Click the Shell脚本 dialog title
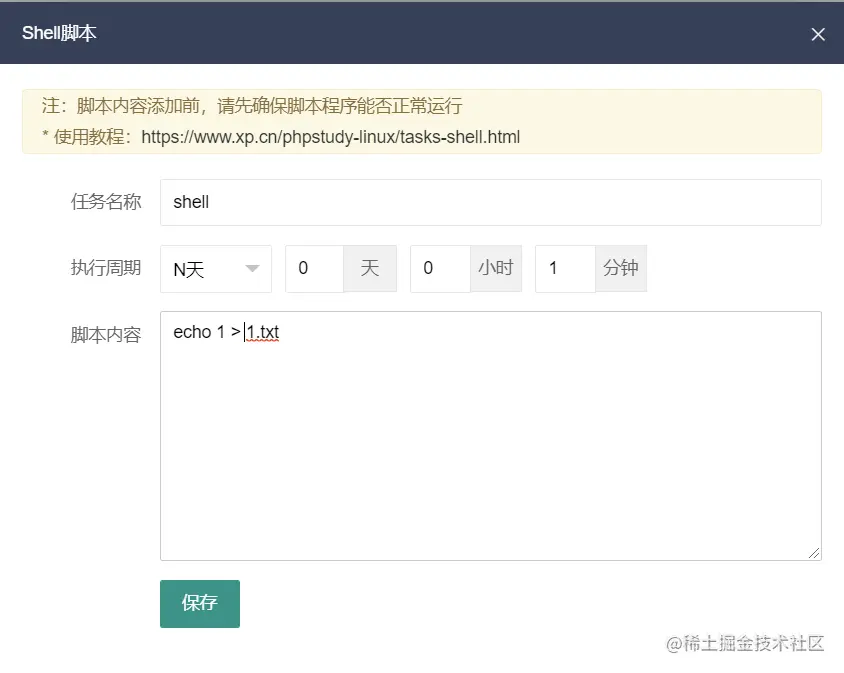Viewport: 844px width, 673px height. (x=59, y=33)
